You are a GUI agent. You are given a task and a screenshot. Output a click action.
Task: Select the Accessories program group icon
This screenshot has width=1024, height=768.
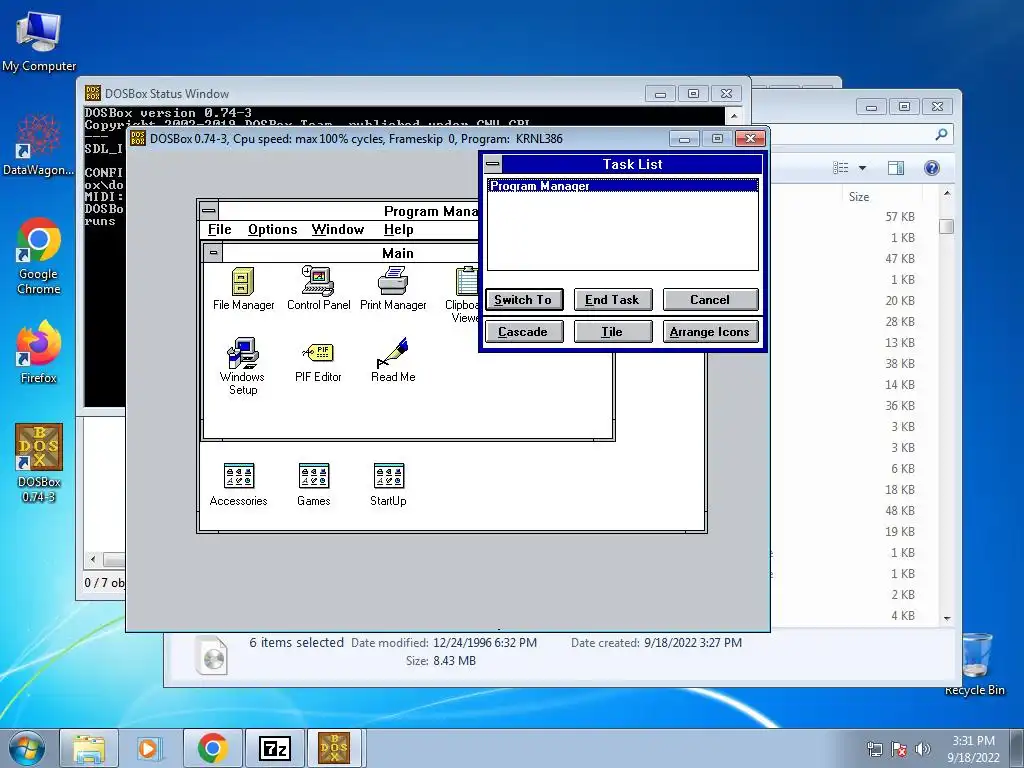[238, 485]
